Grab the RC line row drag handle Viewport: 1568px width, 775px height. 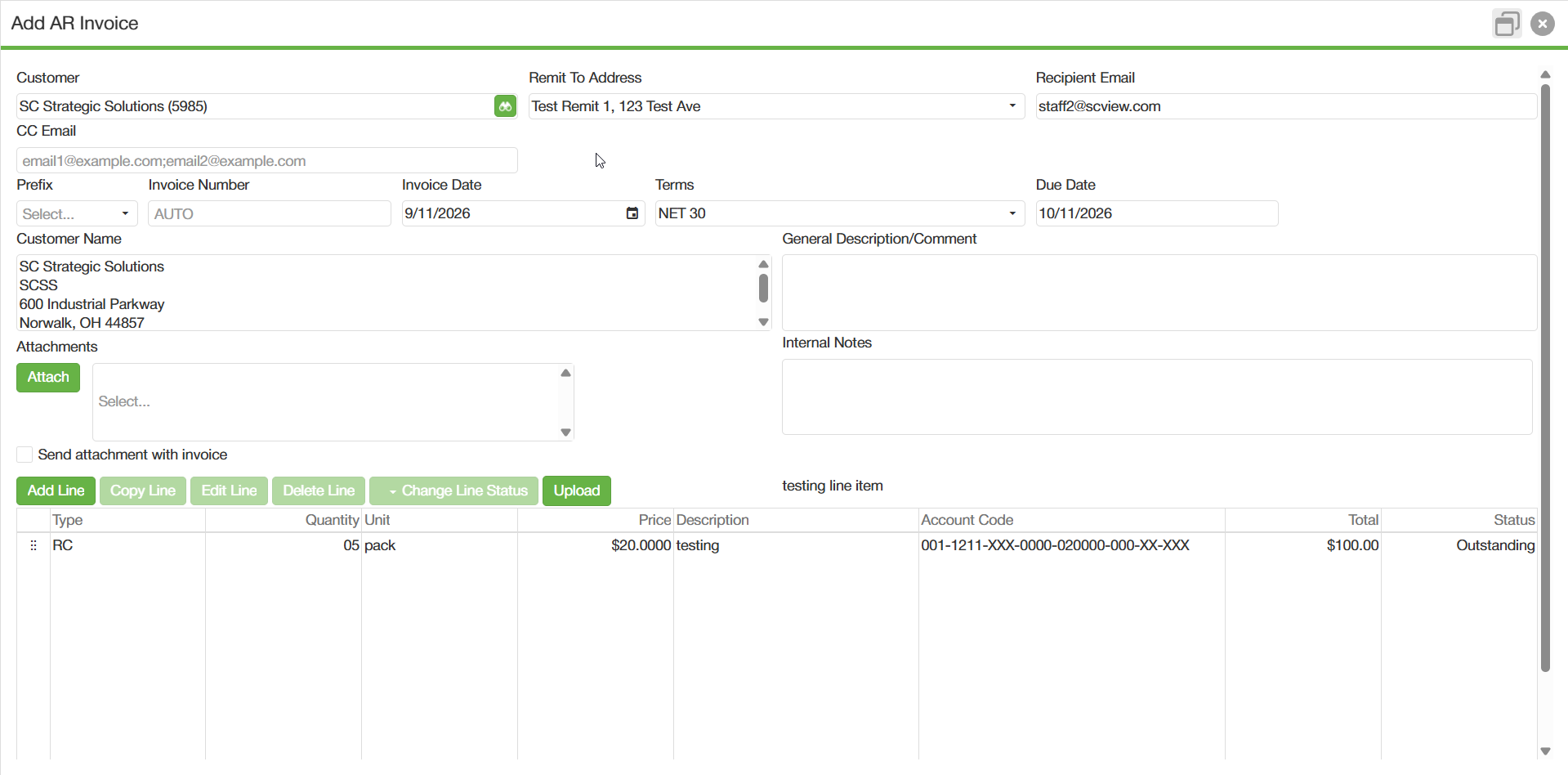pyautogui.click(x=34, y=545)
